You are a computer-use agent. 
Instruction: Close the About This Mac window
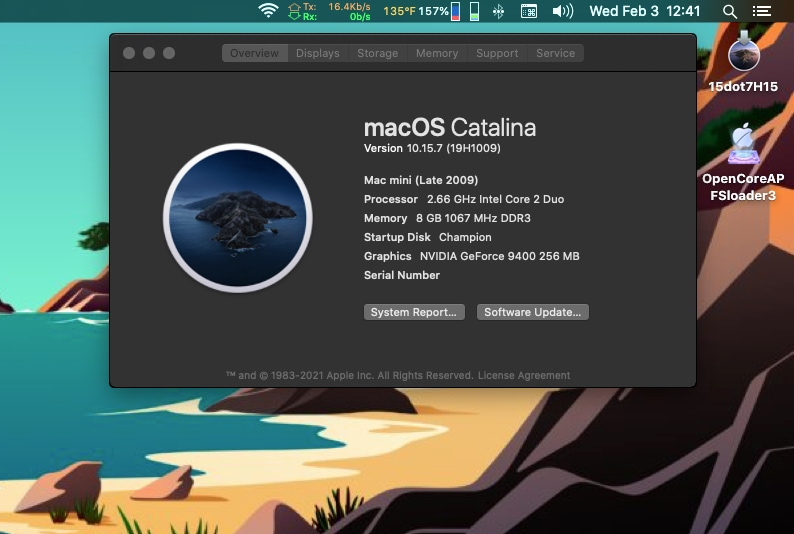click(129, 53)
